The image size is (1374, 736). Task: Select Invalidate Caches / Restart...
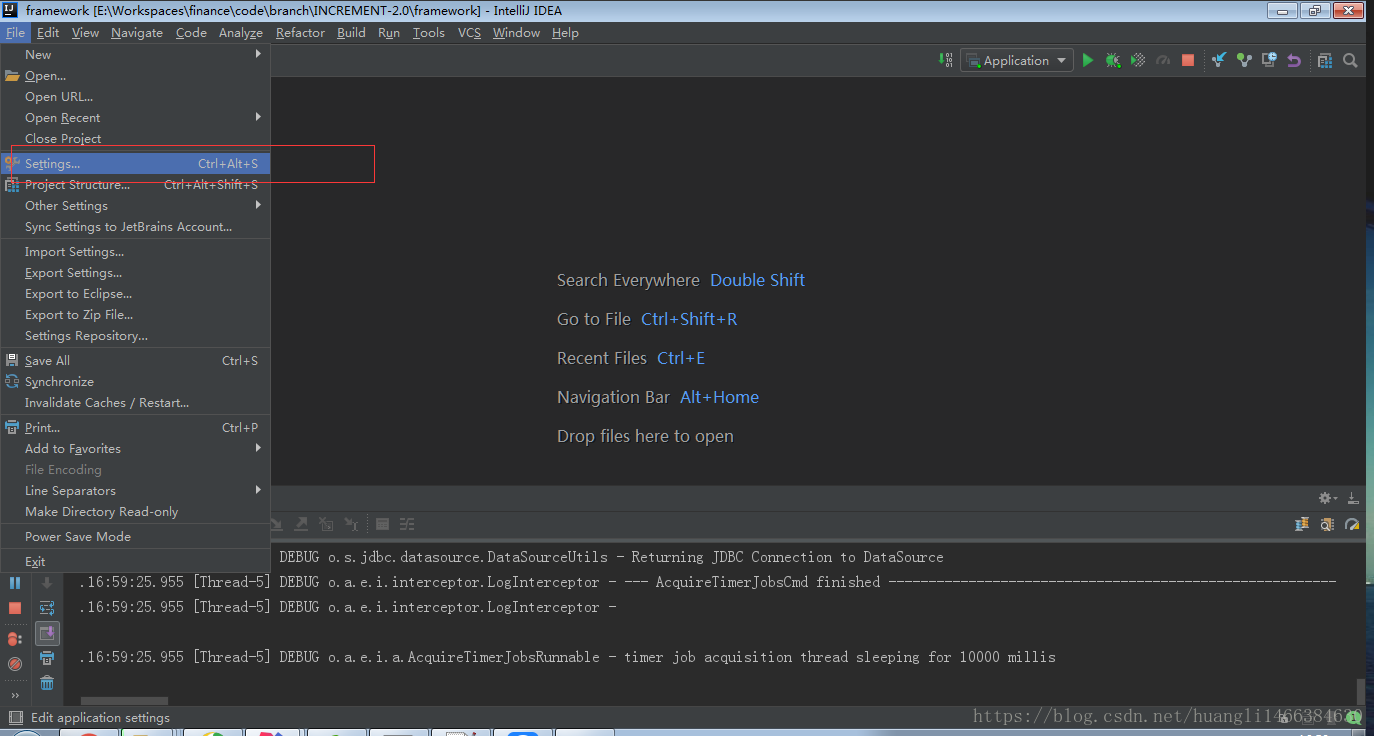click(x=135, y=402)
